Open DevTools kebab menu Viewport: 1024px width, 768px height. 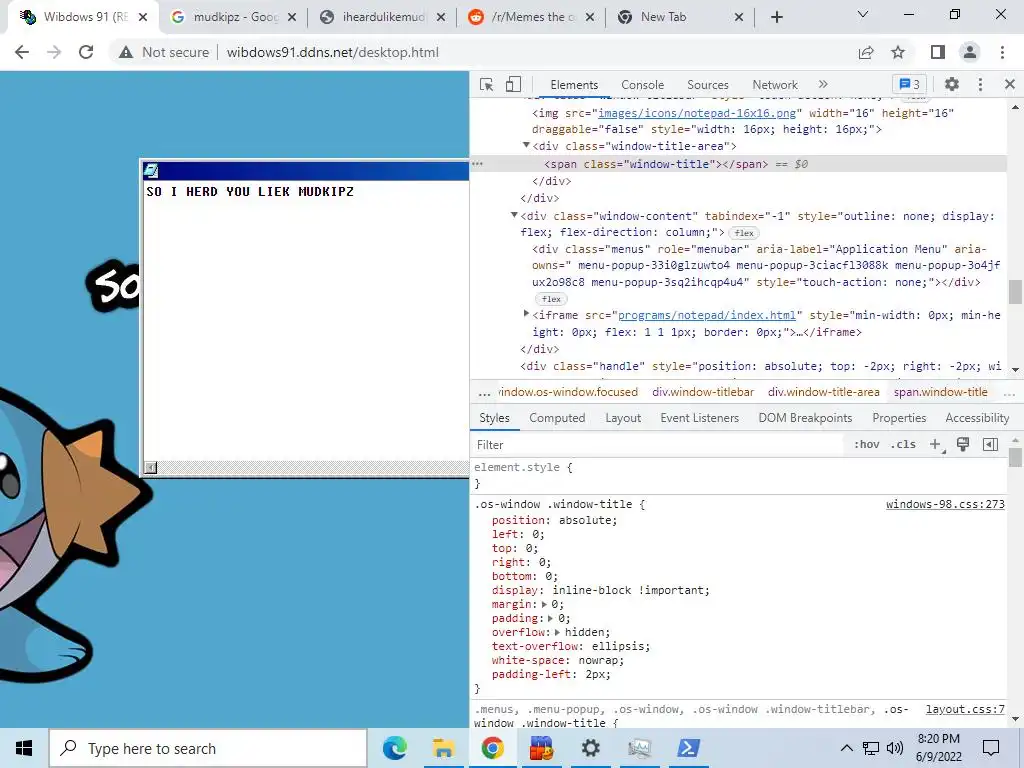pyautogui.click(x=980, y=84)
